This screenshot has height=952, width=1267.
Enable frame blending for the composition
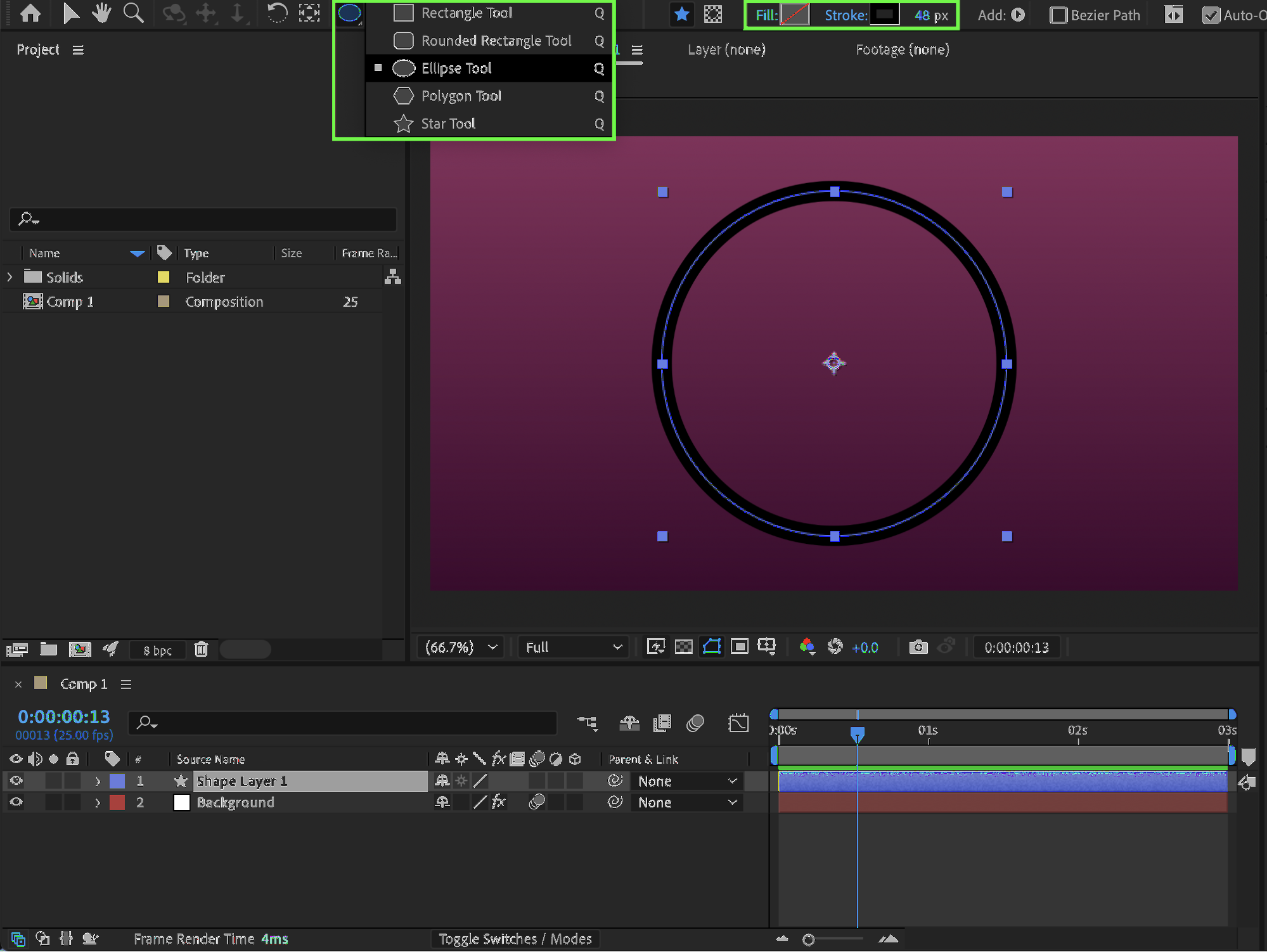[x=662, y=723]
